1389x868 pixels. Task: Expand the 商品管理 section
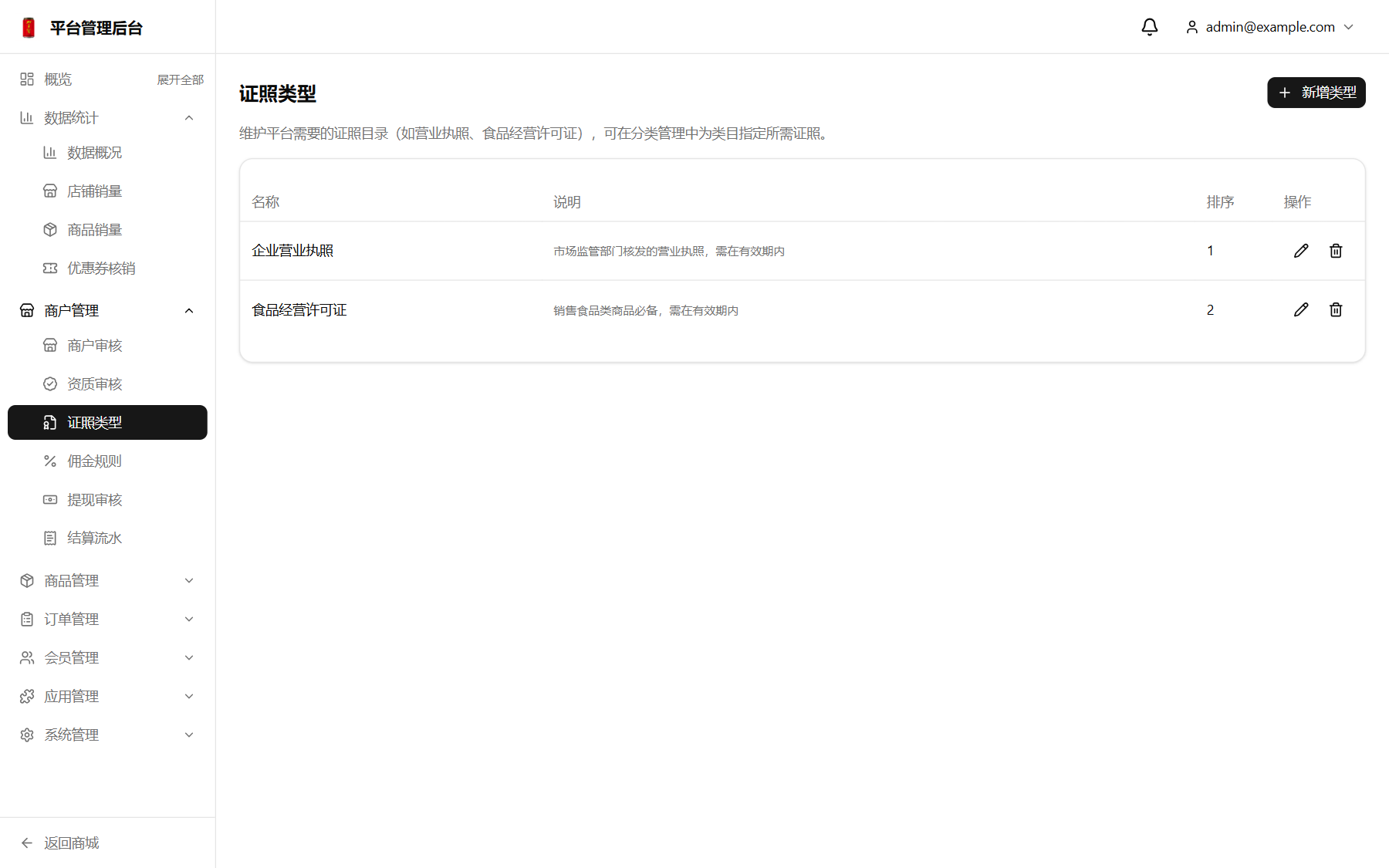pos(107,581)
